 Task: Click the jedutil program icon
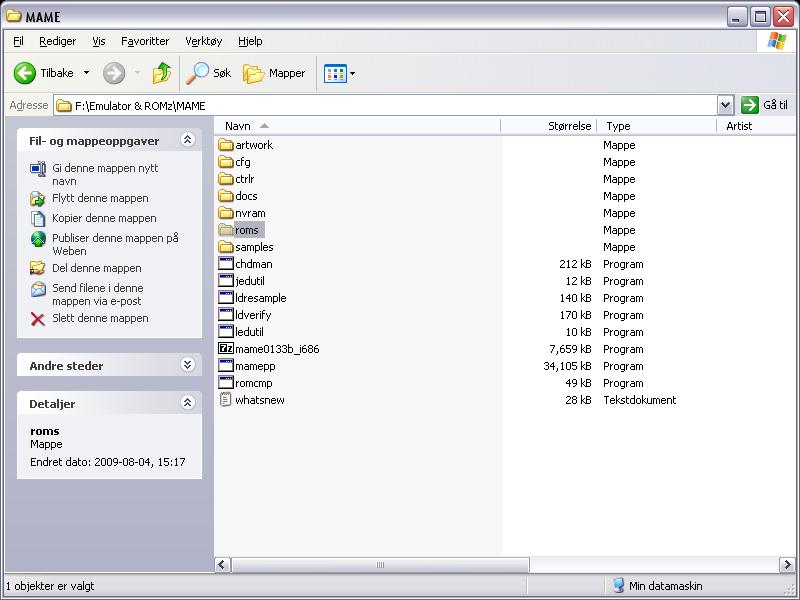pyautogui.click(x=226, y=281)
